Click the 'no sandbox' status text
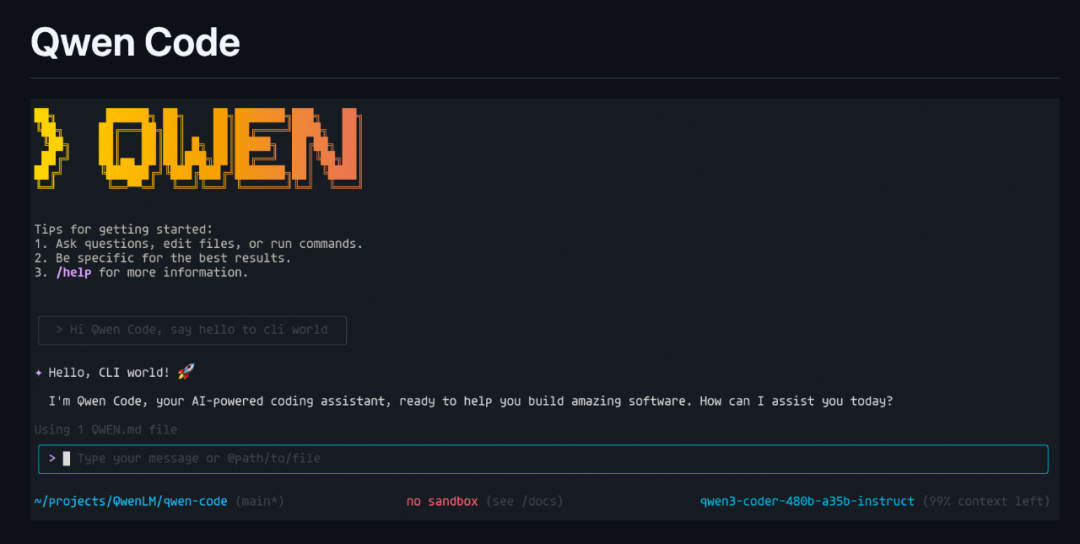1080x544 pixels. 442,501
